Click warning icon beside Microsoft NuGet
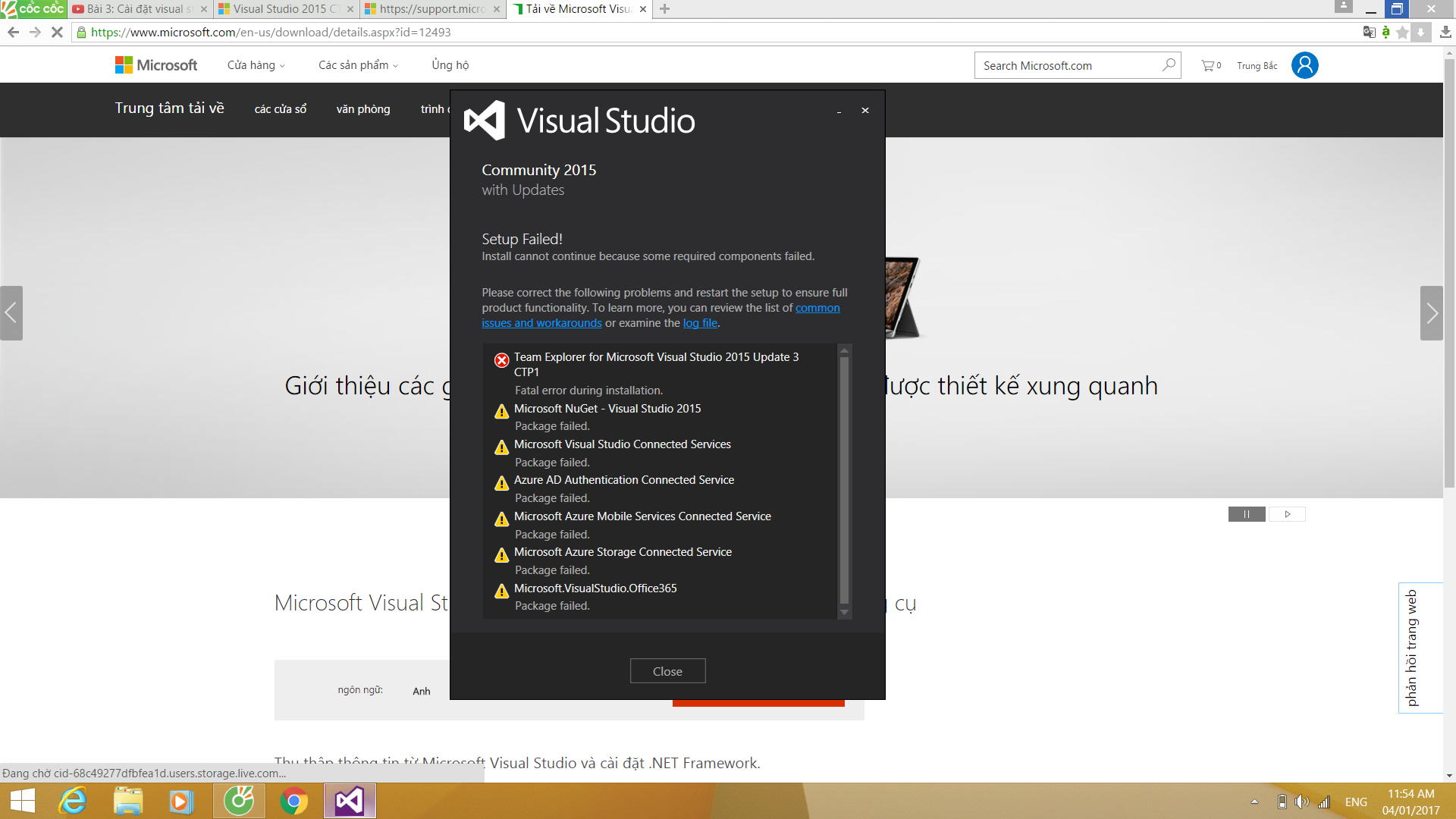Image resolution: width=1456 pixels, height=819 pixels. 501,412
